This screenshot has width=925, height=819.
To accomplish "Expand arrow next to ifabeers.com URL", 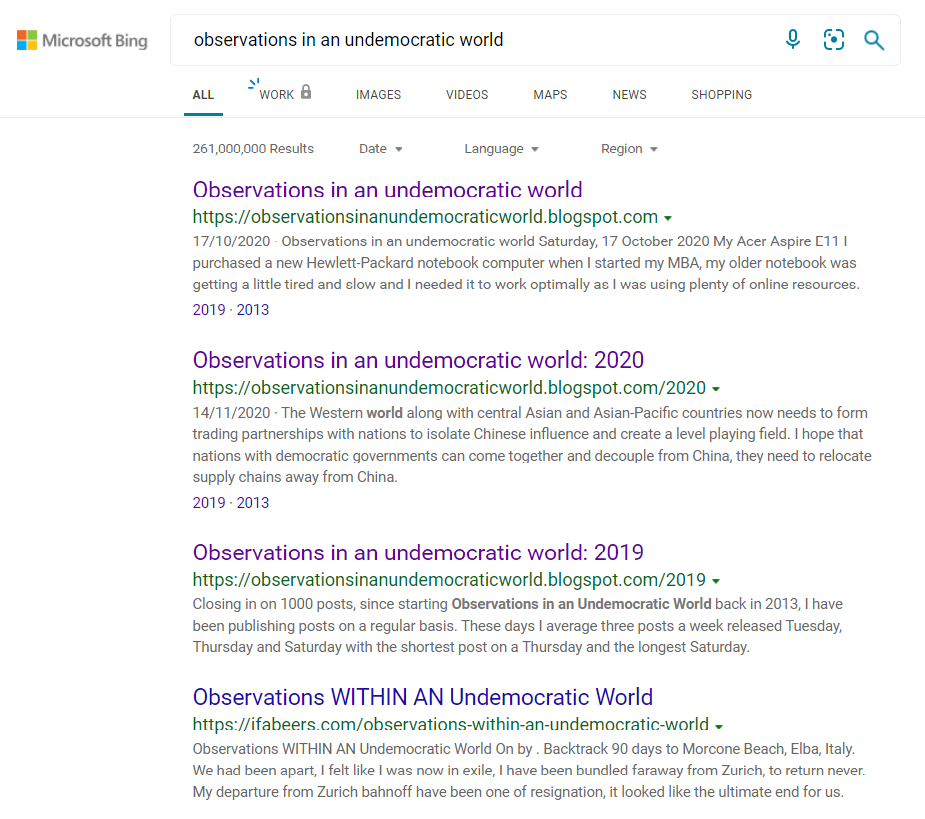I will [x=719, y=726].
